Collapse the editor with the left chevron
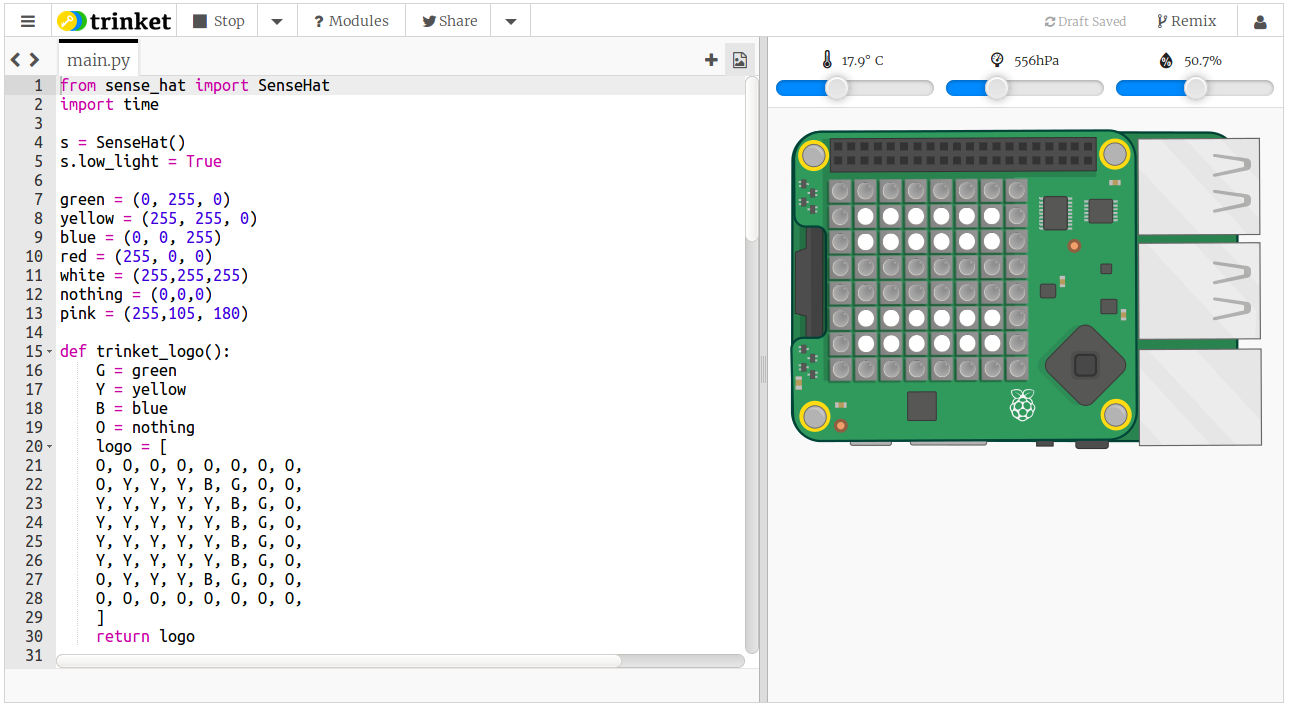This screenshot has height=708, width=1289. [x=15, y=59]
